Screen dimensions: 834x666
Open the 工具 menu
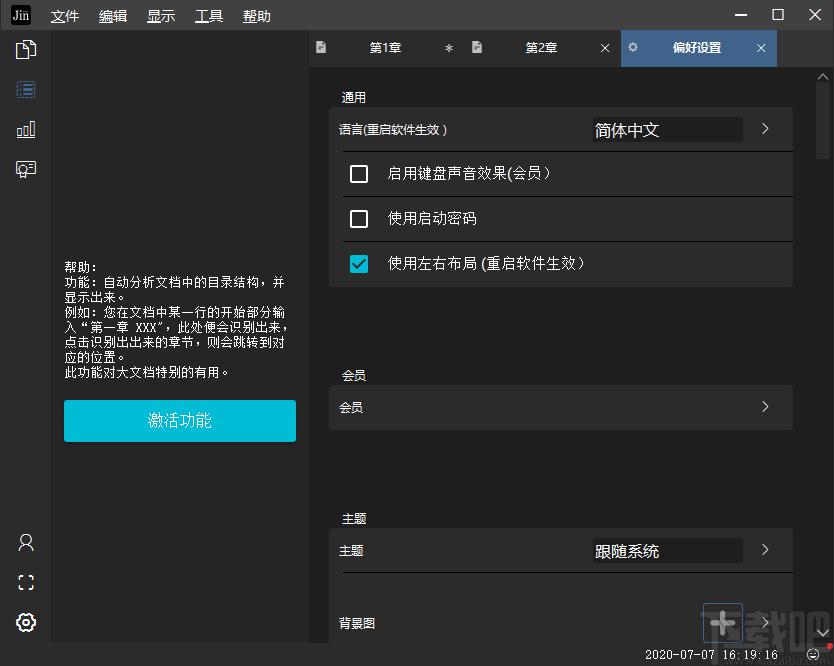pos(208,16)
